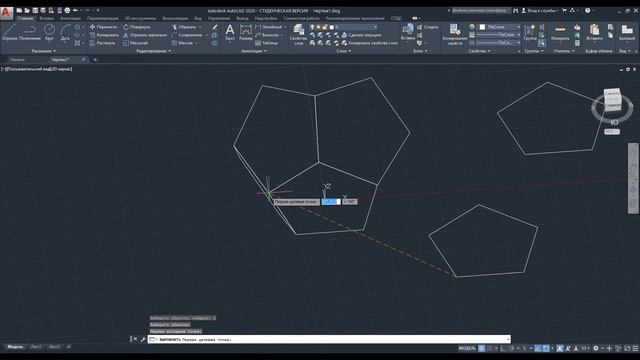Add a new drawing tab with plus button
Screen dimensions: 640x360
[x=95, y=60]
